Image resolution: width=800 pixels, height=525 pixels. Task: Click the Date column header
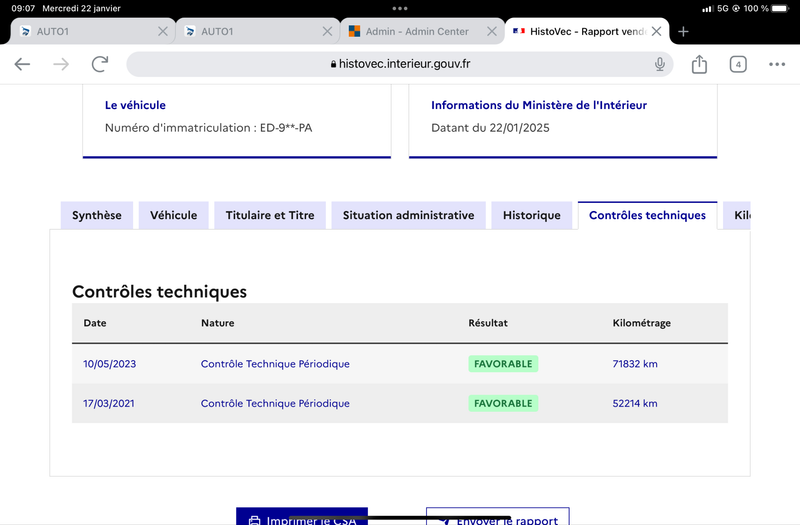(x=95, y=323)
